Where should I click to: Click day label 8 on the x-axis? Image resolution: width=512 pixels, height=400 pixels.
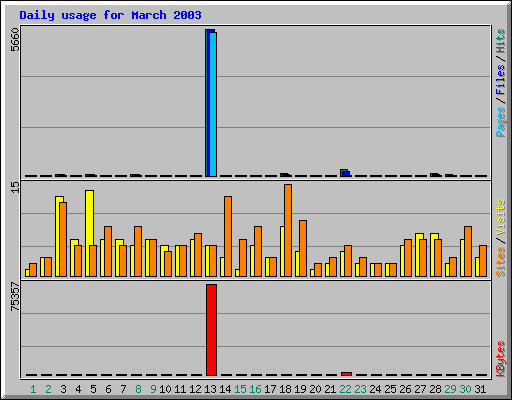[x=138, y=389]
